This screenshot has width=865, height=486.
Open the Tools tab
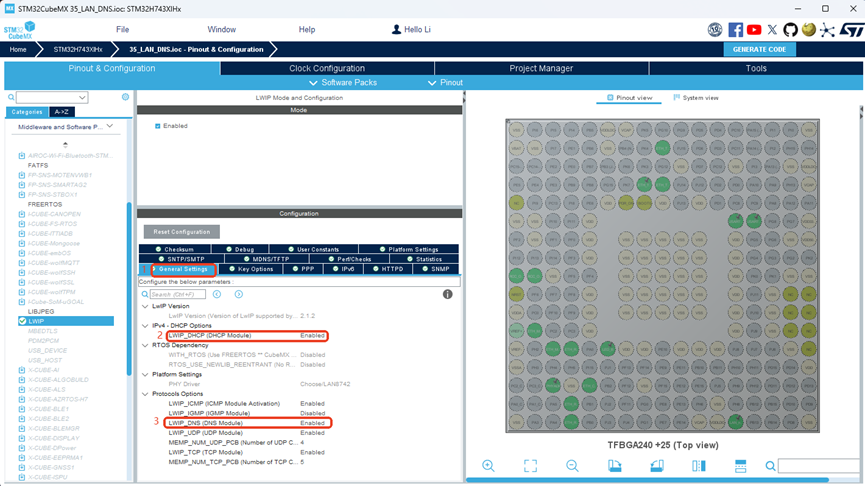(756, 68)
